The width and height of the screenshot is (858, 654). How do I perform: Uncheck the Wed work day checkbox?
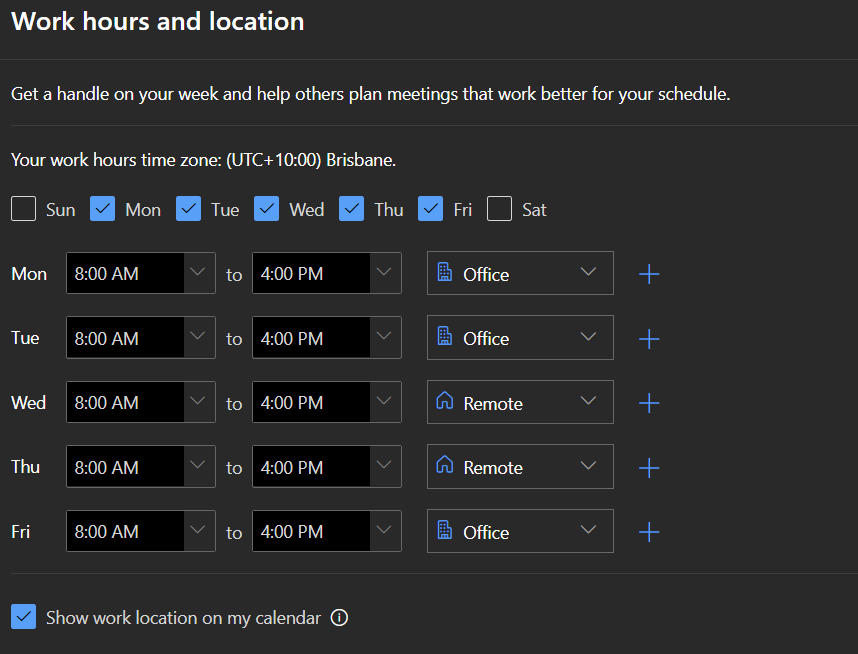(266, 209)
